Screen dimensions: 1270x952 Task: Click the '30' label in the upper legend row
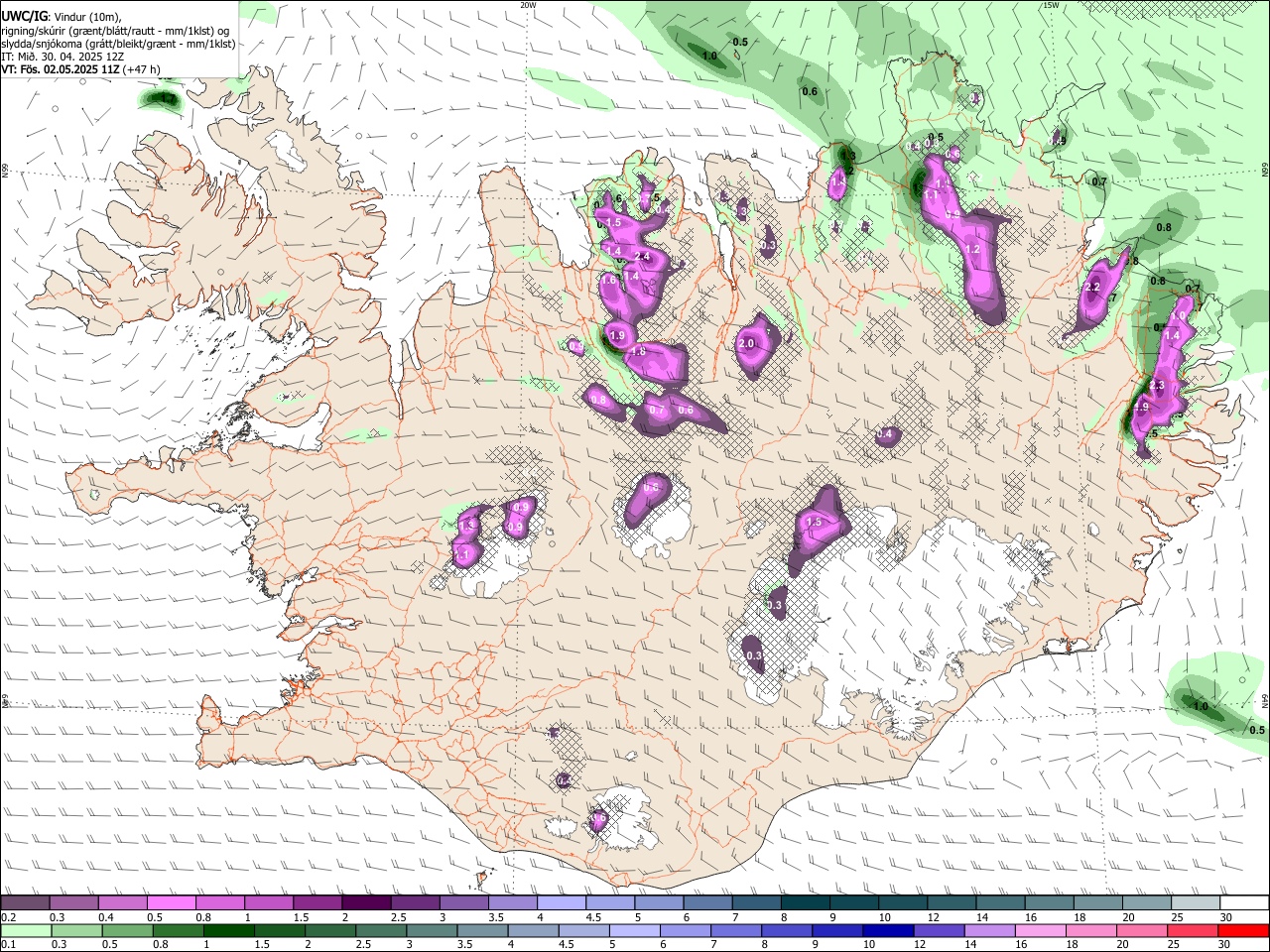(x=1225, y=918)
